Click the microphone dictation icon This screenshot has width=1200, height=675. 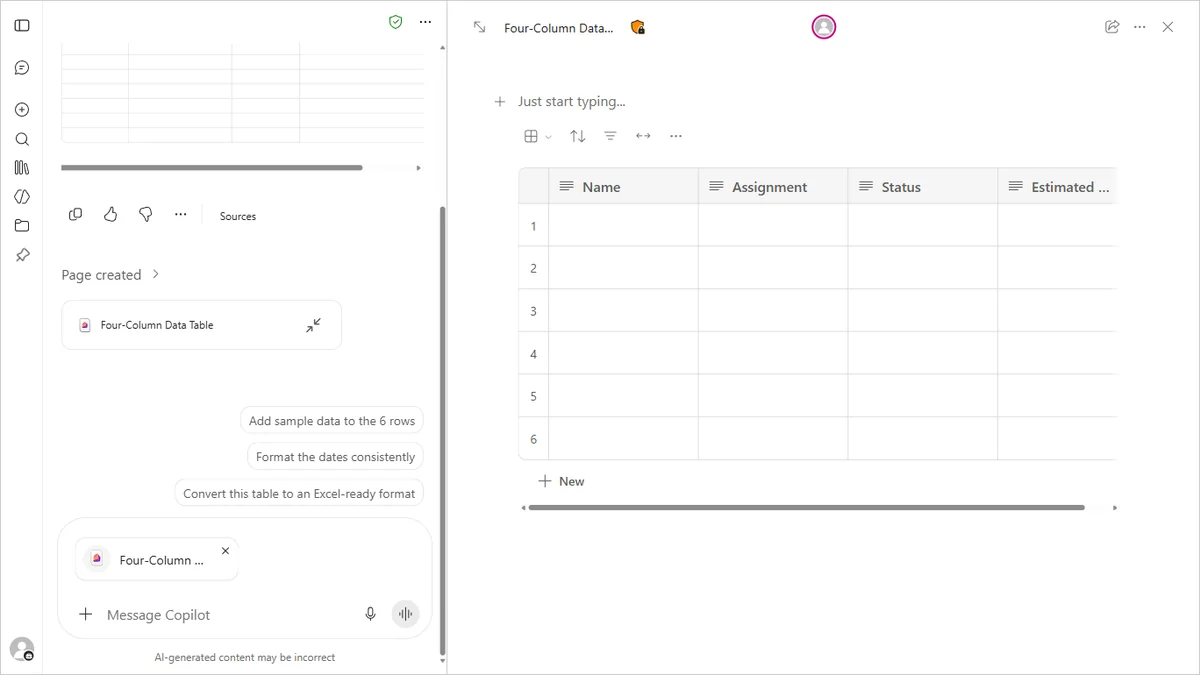point(371,614)
